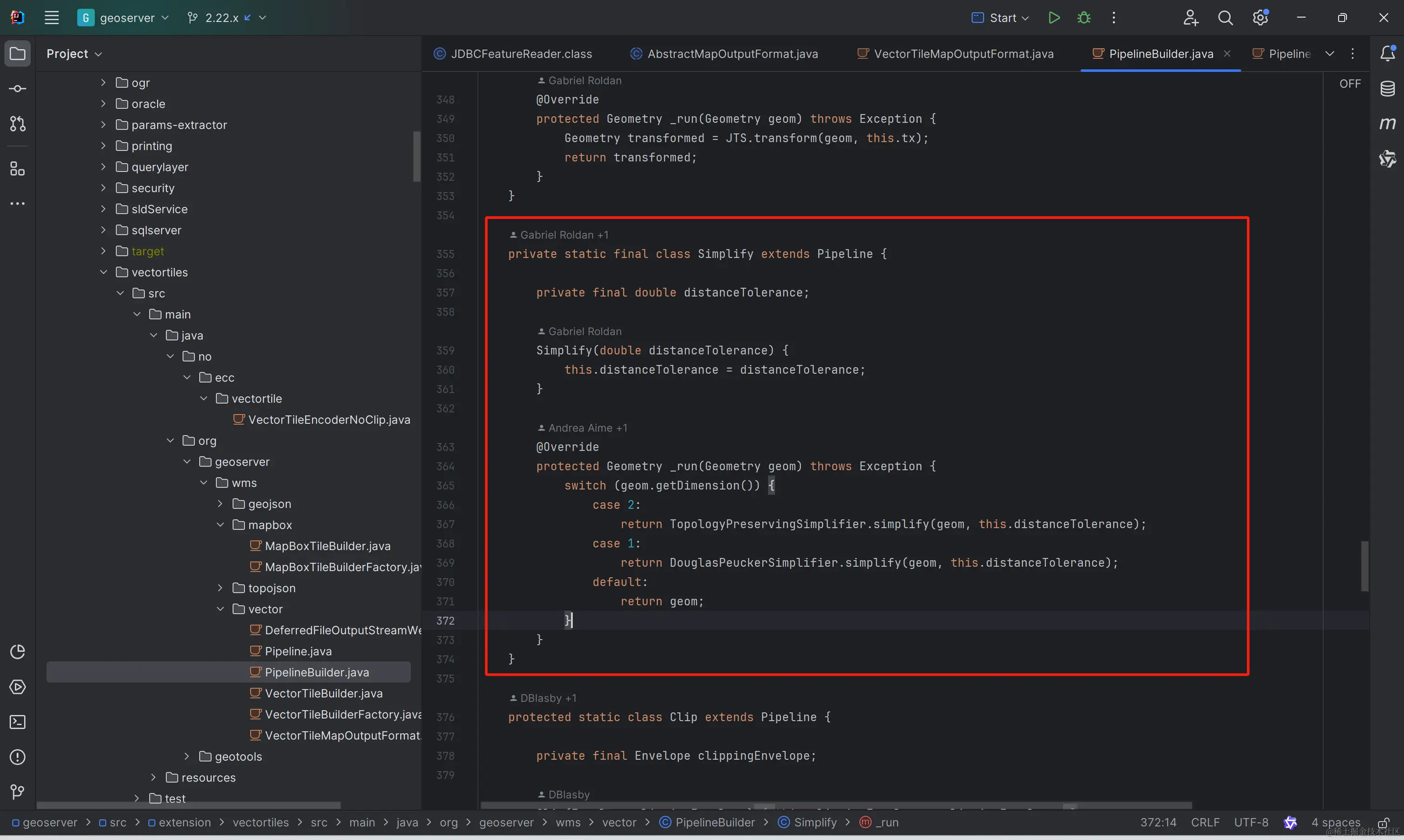This screenshot has width=1404, height=840.
Task: Expand the oracle folder
Action: click(x=103, y=103)
